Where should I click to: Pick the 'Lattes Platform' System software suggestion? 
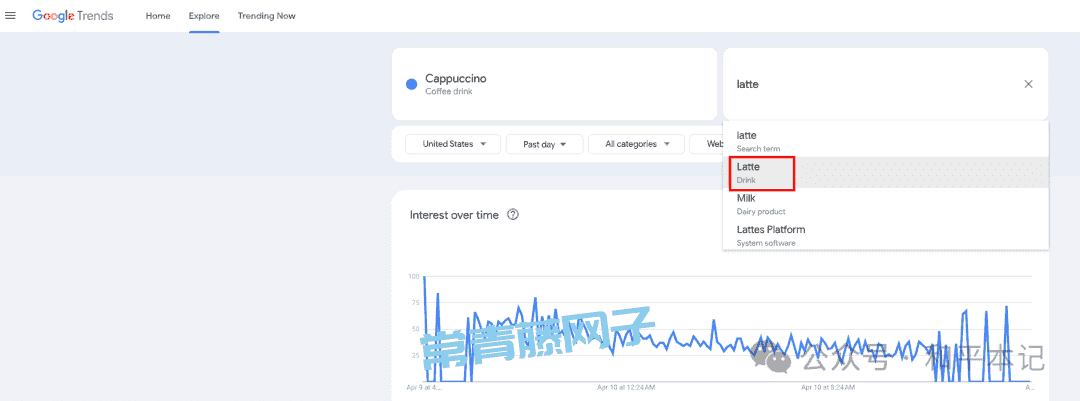coord(886,235)
